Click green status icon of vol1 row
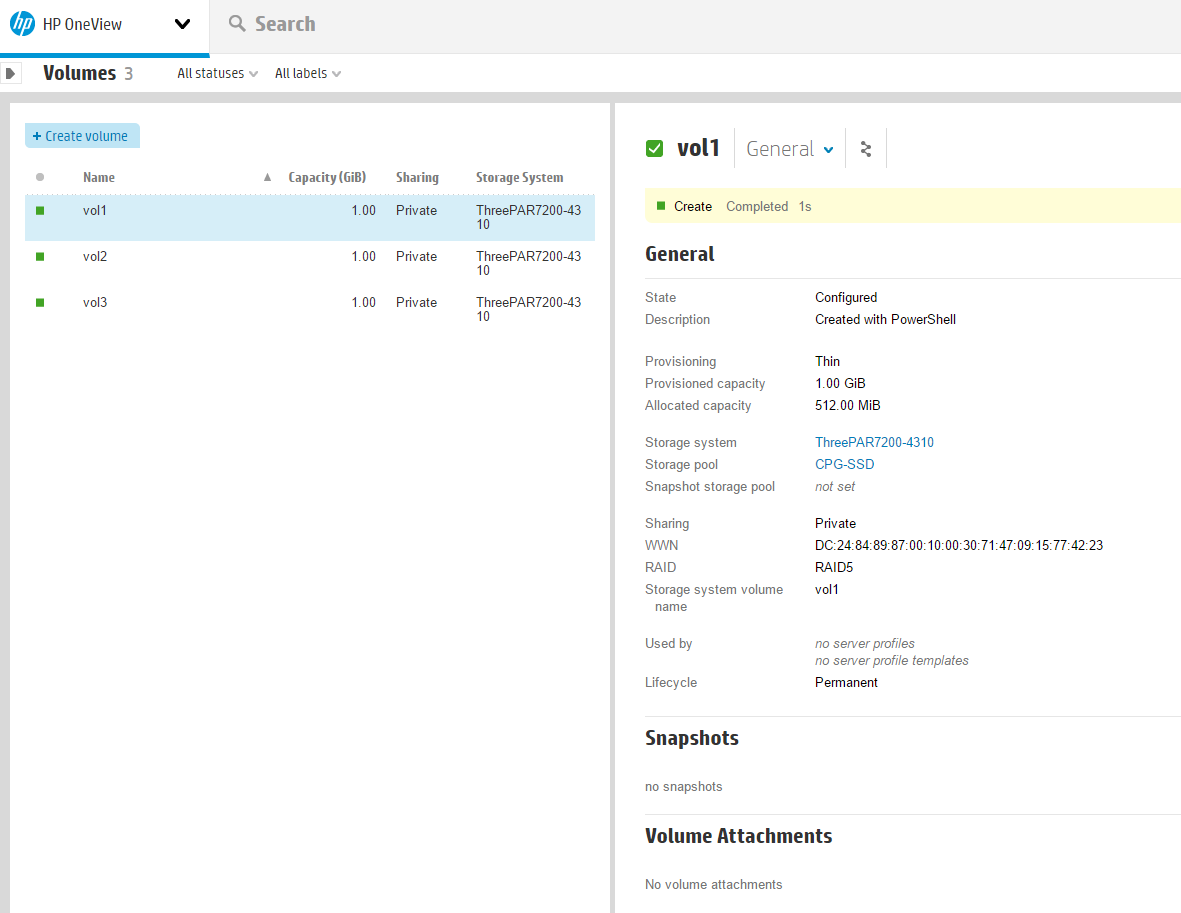1181x913 pixels. (x=40, y=211)
